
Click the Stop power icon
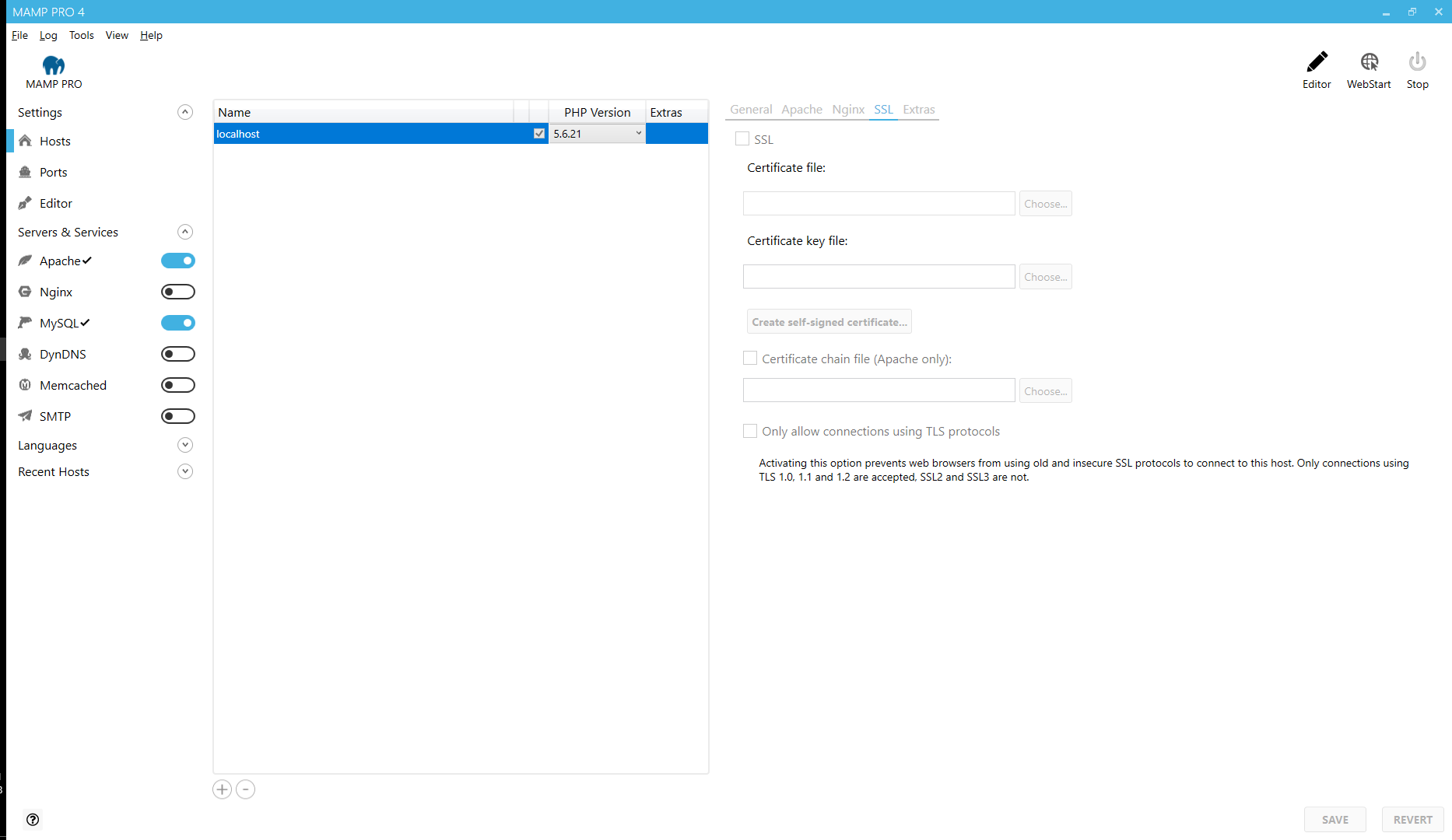1417,61
